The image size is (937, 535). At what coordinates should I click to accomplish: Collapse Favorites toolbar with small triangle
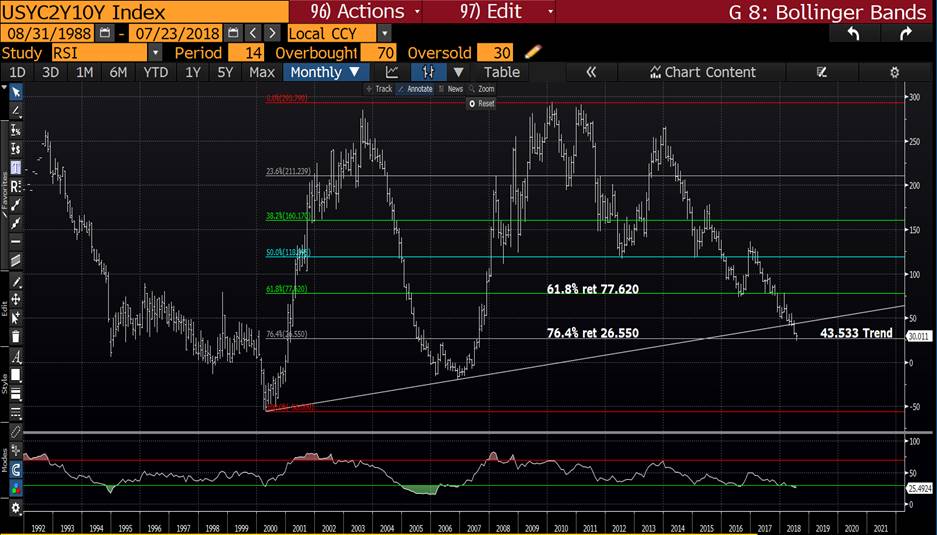(4, 88)
